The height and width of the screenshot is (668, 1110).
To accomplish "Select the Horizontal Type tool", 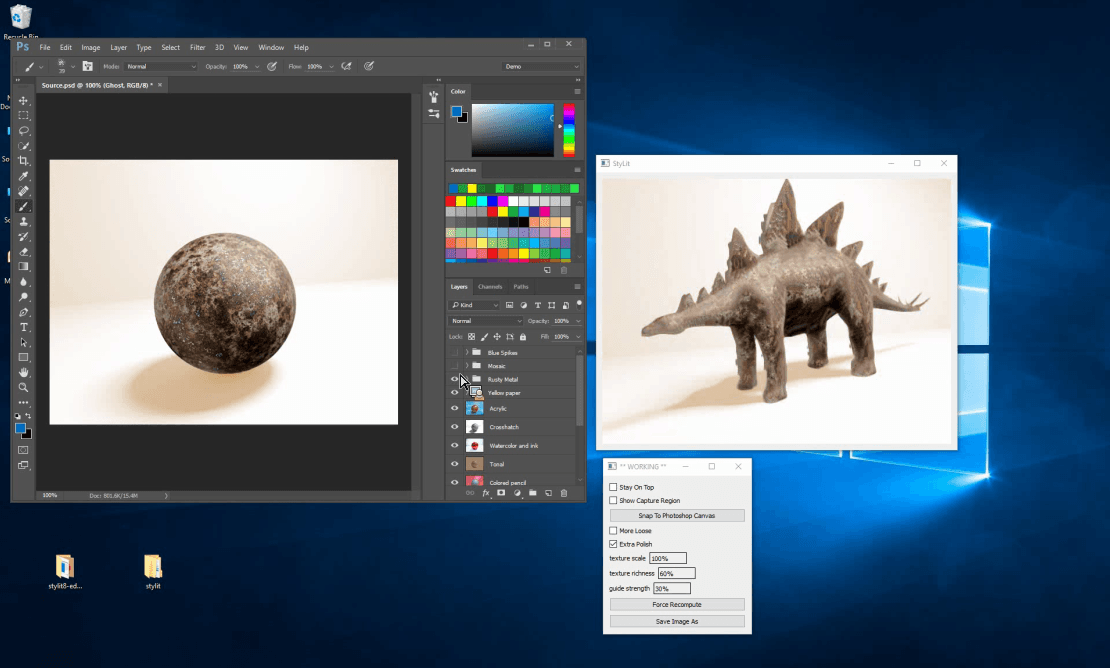I will point(23,327).
